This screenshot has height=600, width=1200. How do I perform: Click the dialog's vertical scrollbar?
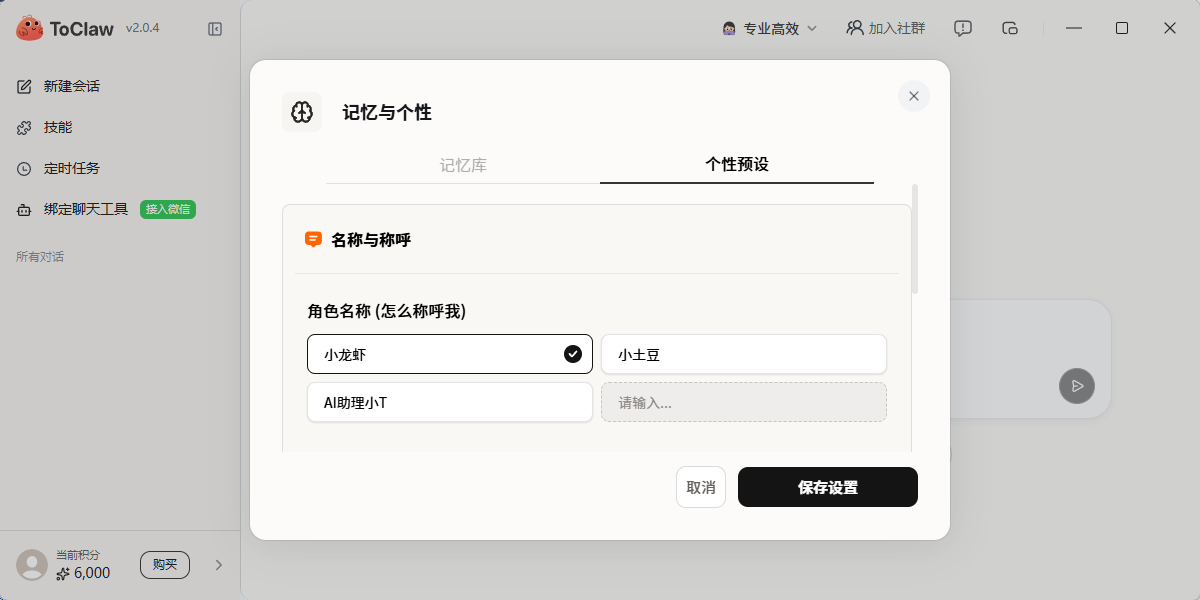pyautogui.click(x=915, y=240)
